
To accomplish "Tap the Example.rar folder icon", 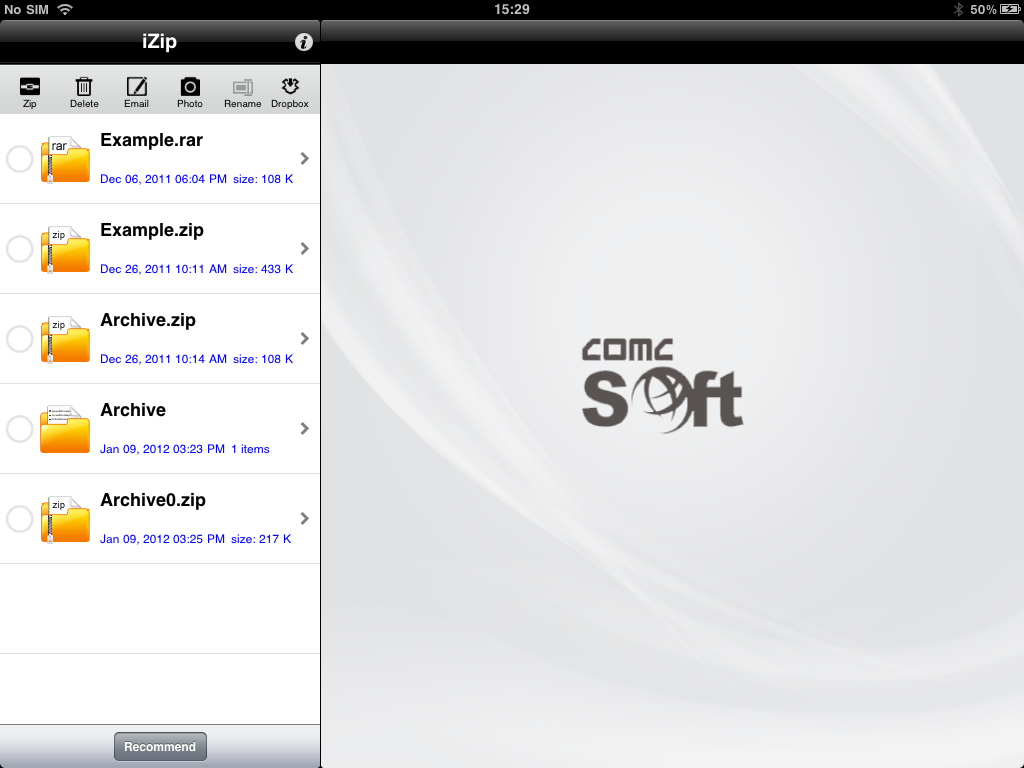I will point(65,159).
